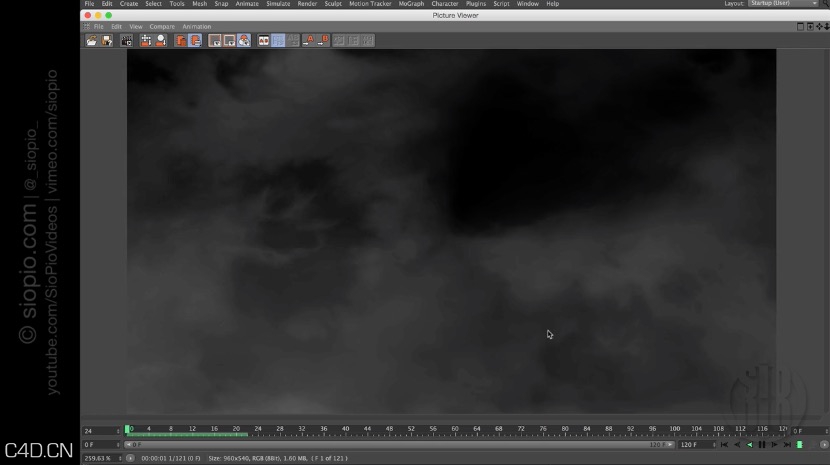Click the window layout icon at top right
830x465 pixels.
pos(800,26)
